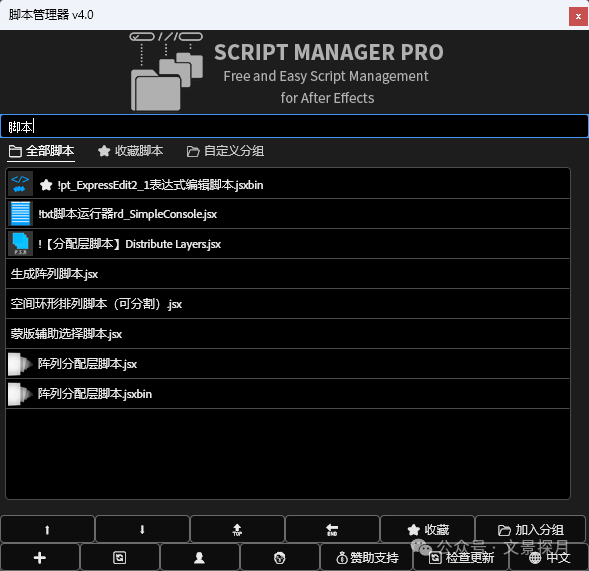Switch language with 中文 button
Screen dimensions: 589x571
point(549,557)
